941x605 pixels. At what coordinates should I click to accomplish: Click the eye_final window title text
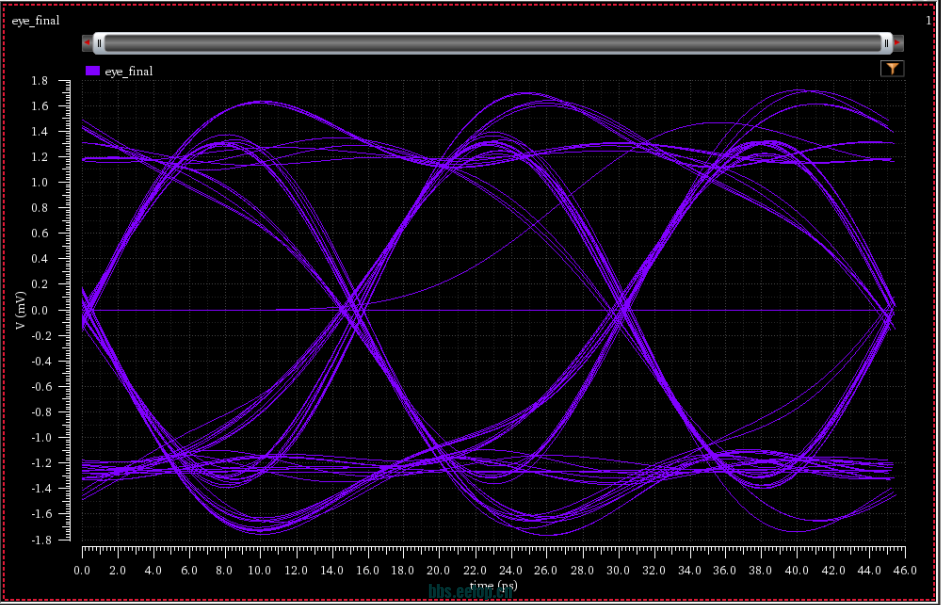(35, 21)
